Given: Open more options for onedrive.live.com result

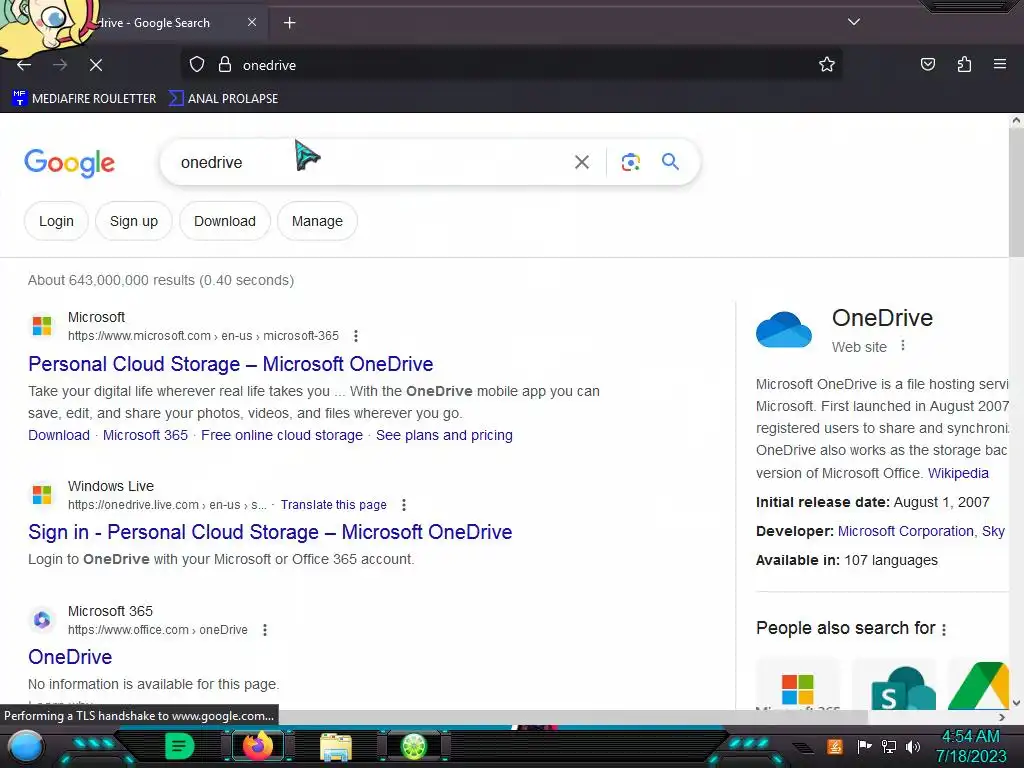Looking at the screenshot, I should pyautogui.click(x=404, y=505).
